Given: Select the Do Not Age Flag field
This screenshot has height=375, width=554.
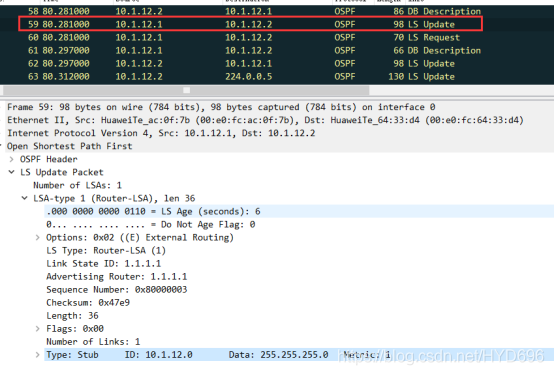Looking at the screenshot, I should tap(151, 224).
